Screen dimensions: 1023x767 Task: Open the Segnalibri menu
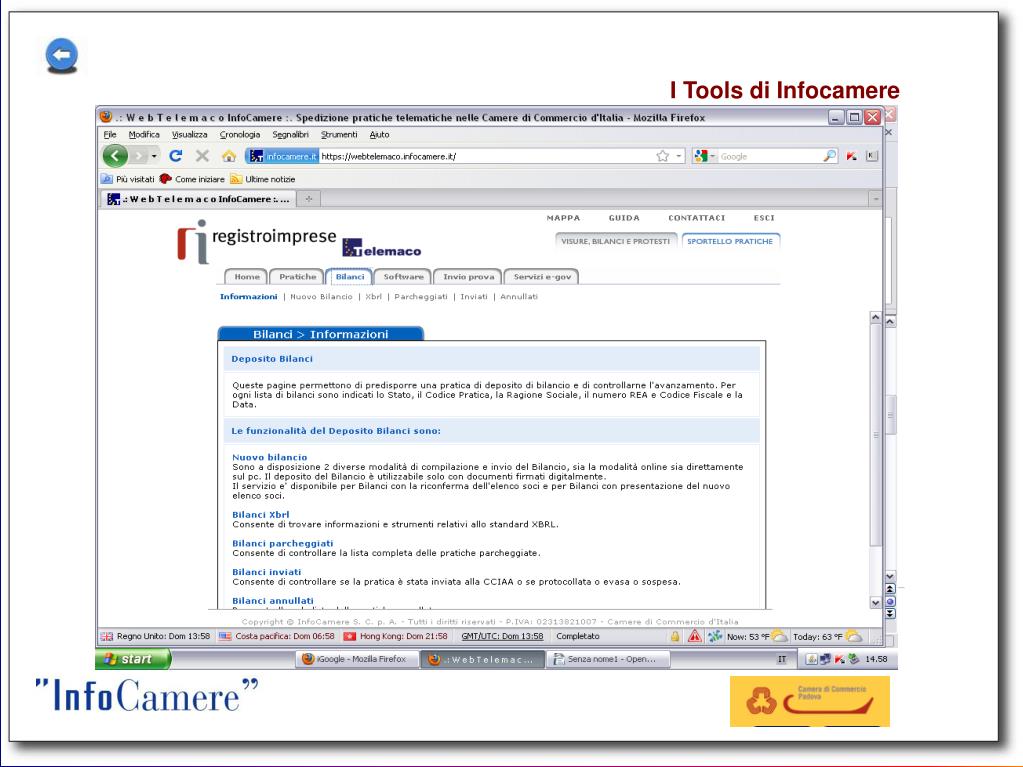pyautogui.click(x=290, y=134)
